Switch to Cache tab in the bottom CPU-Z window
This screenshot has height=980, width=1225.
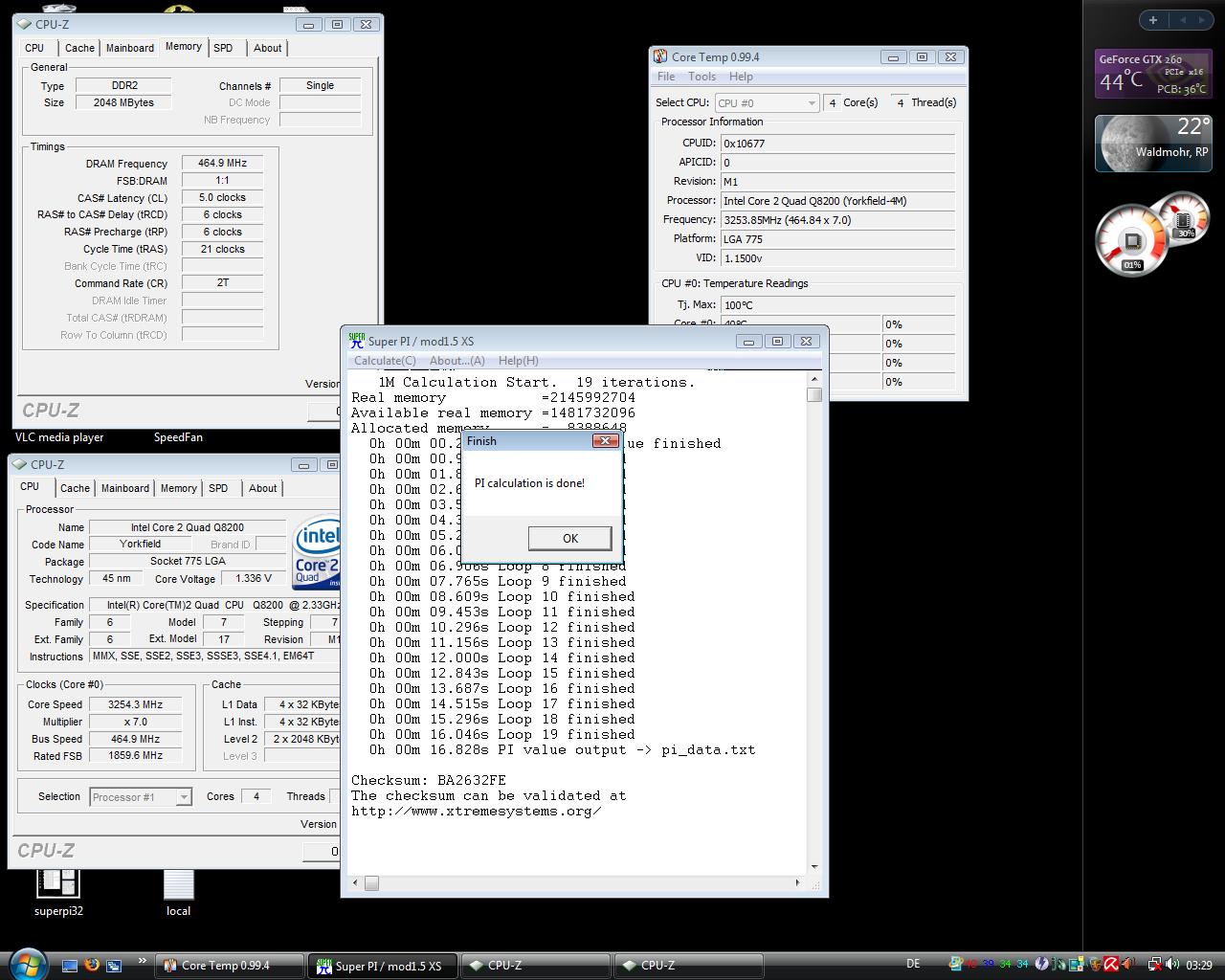pos(75,488)
